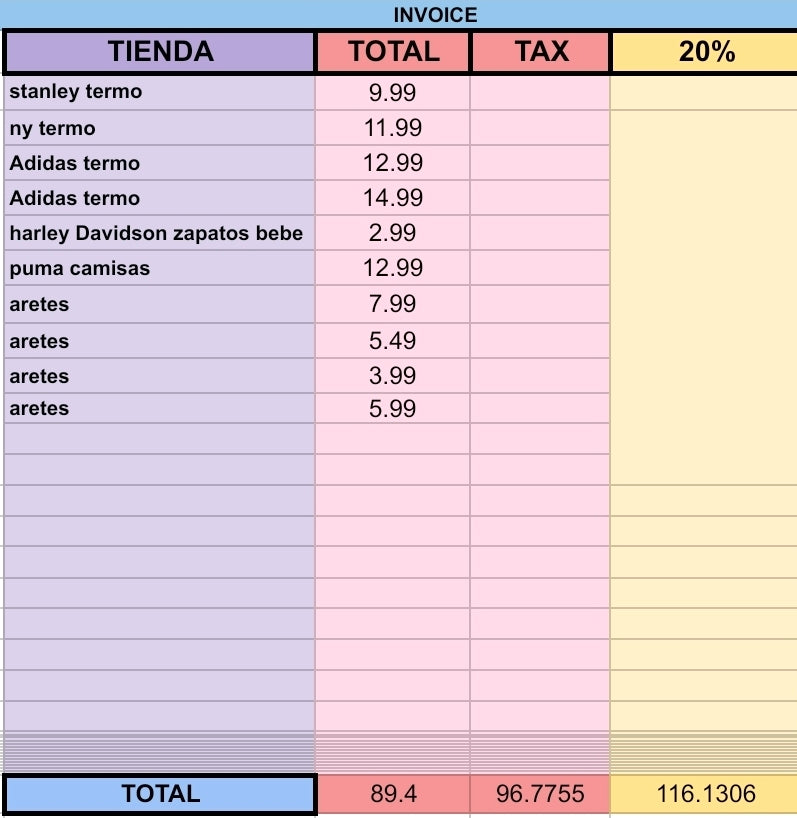Click the price cell showing 7.99
The width and height of the screenshot is (797, 818).
tap(393, 304)
